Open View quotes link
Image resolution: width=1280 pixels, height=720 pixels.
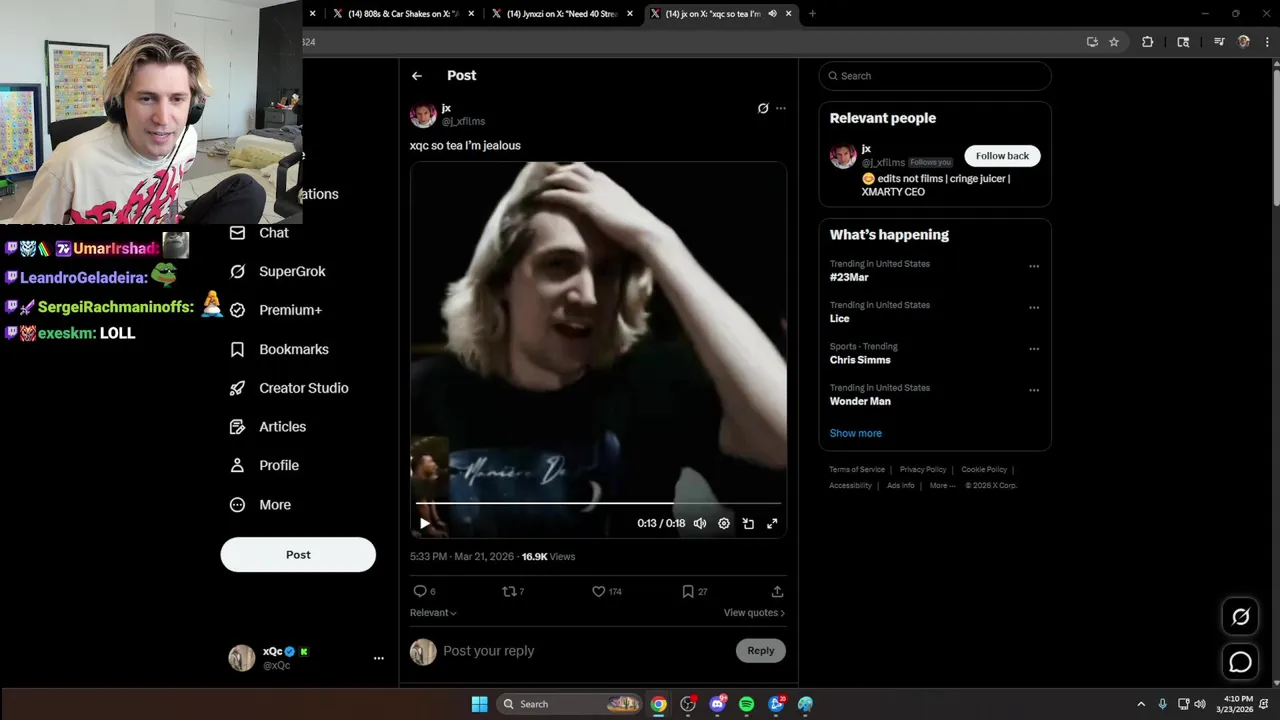[x=754, y=613]
